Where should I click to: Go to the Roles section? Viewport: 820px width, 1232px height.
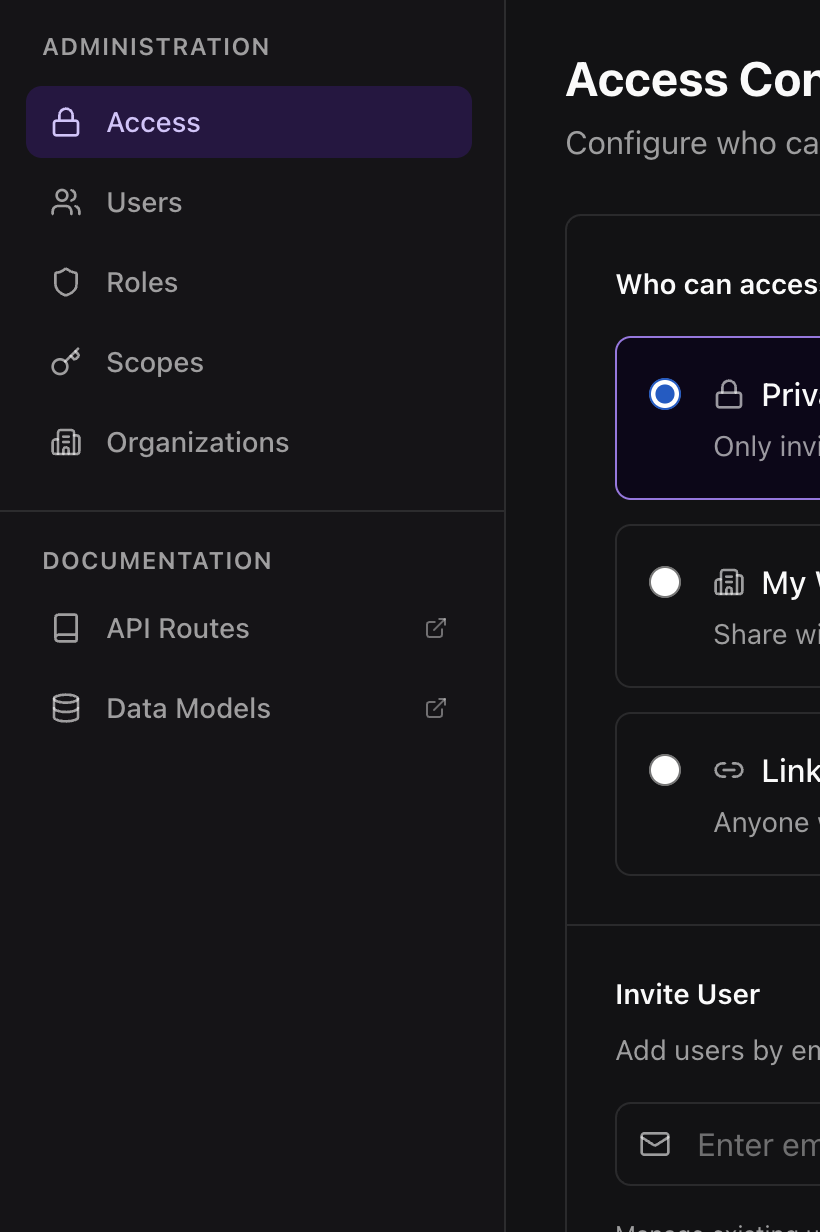point(142,282)
